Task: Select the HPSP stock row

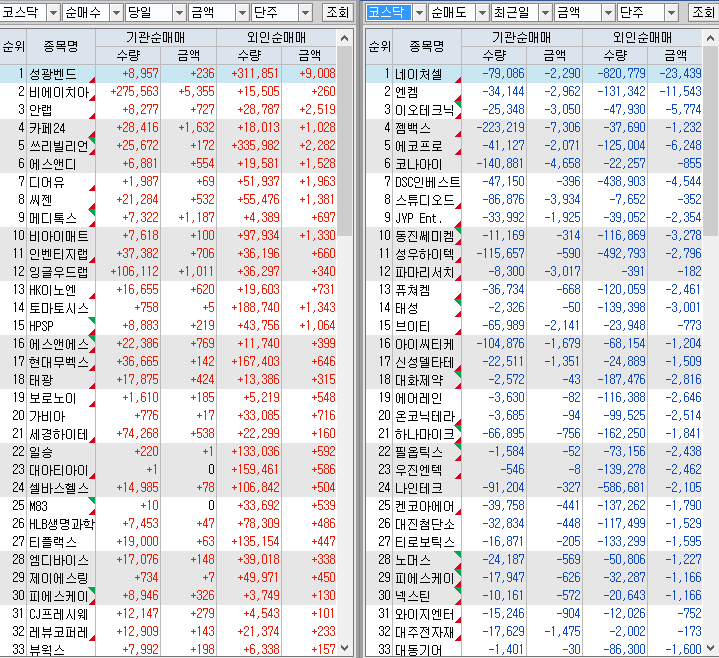Action: tap(168, 326)
